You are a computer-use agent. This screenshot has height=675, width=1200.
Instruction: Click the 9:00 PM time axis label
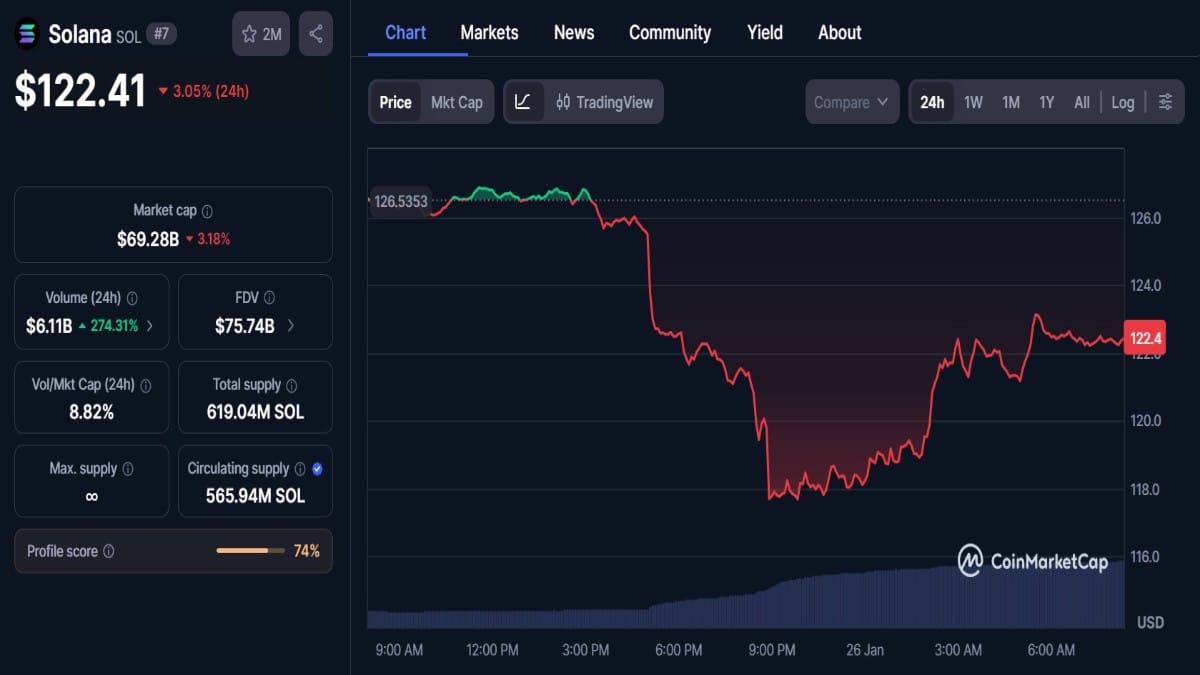click(x=772, y=650)
